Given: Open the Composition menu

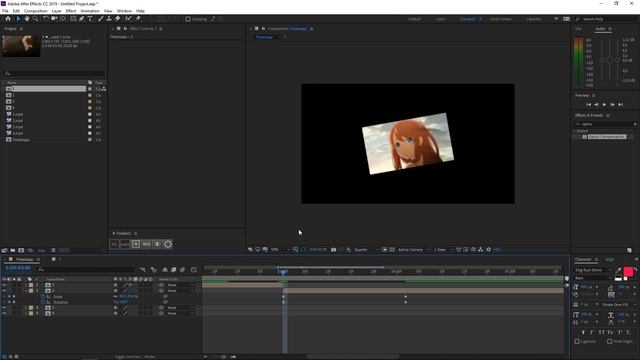Looking at the screenshot, I should [36, 11].
